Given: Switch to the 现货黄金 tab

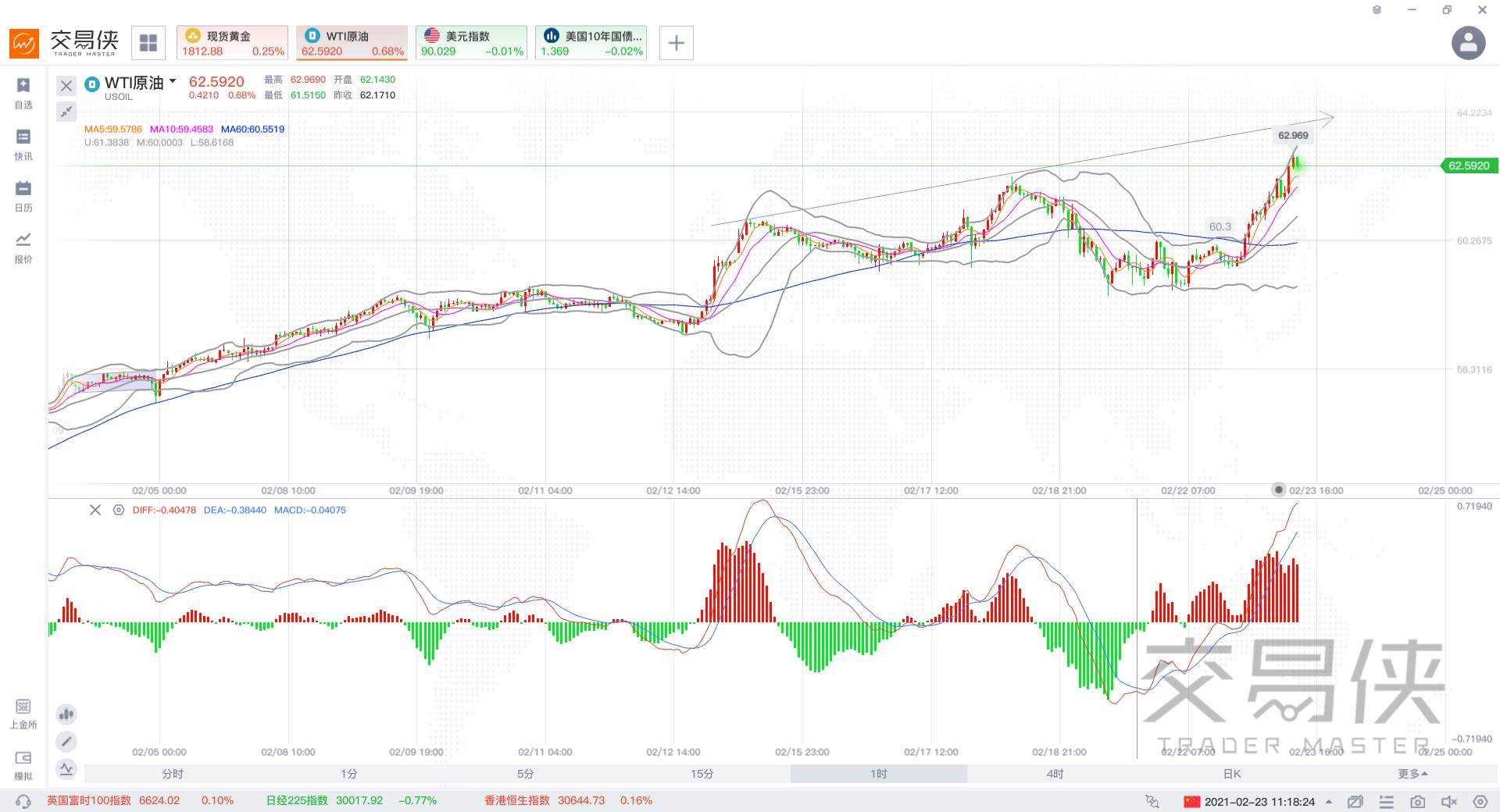Looking at the screenshot, I should tap(232, 43).
